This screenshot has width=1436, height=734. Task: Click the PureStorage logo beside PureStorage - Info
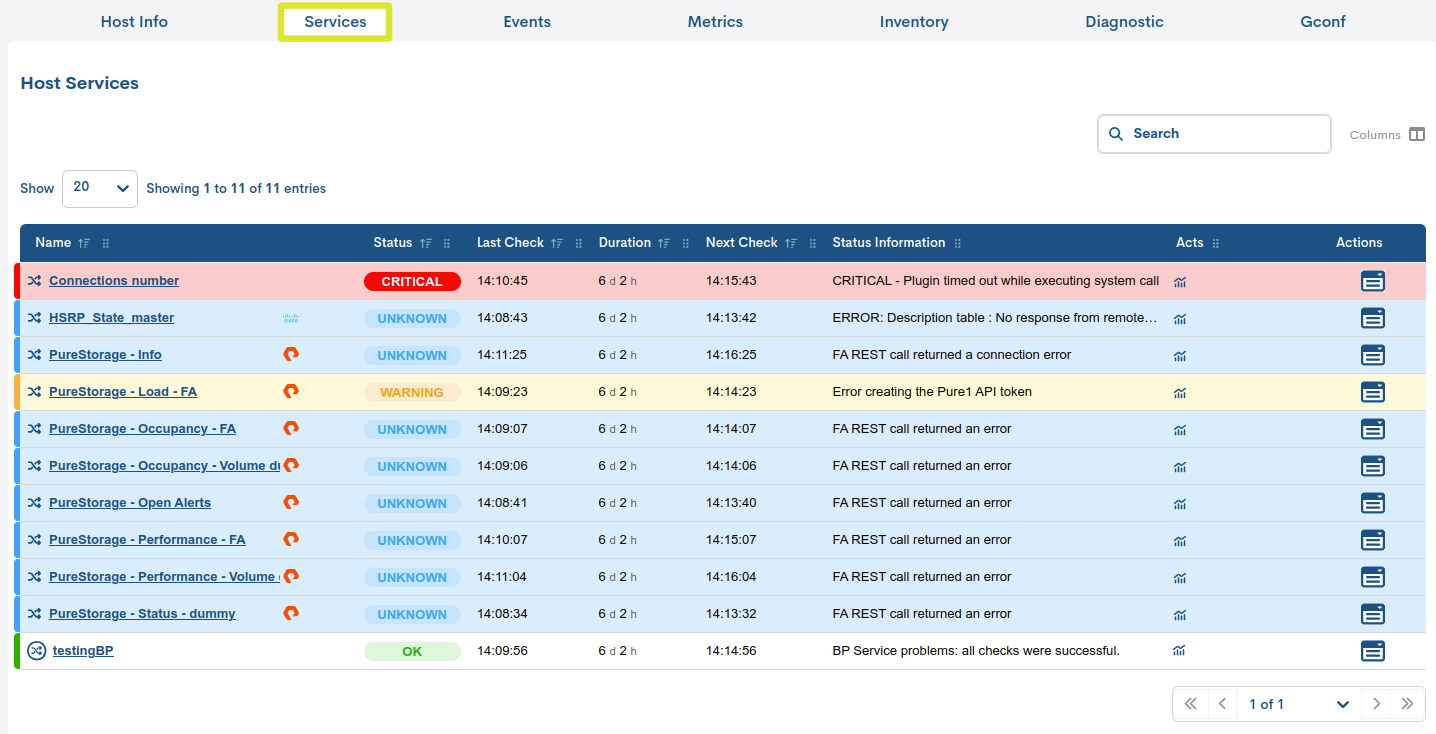(x=290, y=355)
